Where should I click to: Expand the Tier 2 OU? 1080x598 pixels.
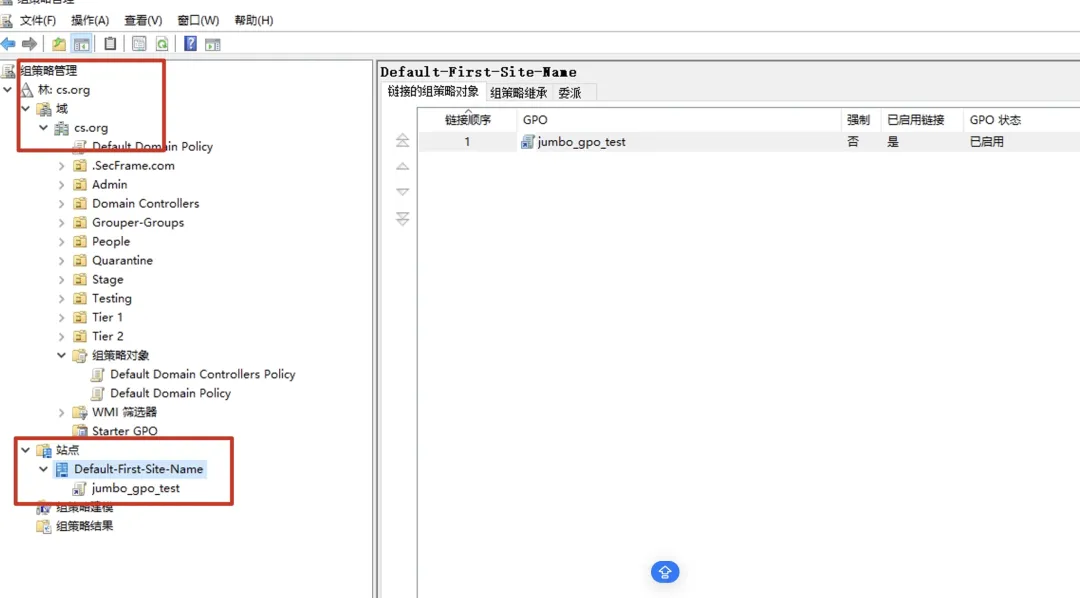[x=61, y=336]
